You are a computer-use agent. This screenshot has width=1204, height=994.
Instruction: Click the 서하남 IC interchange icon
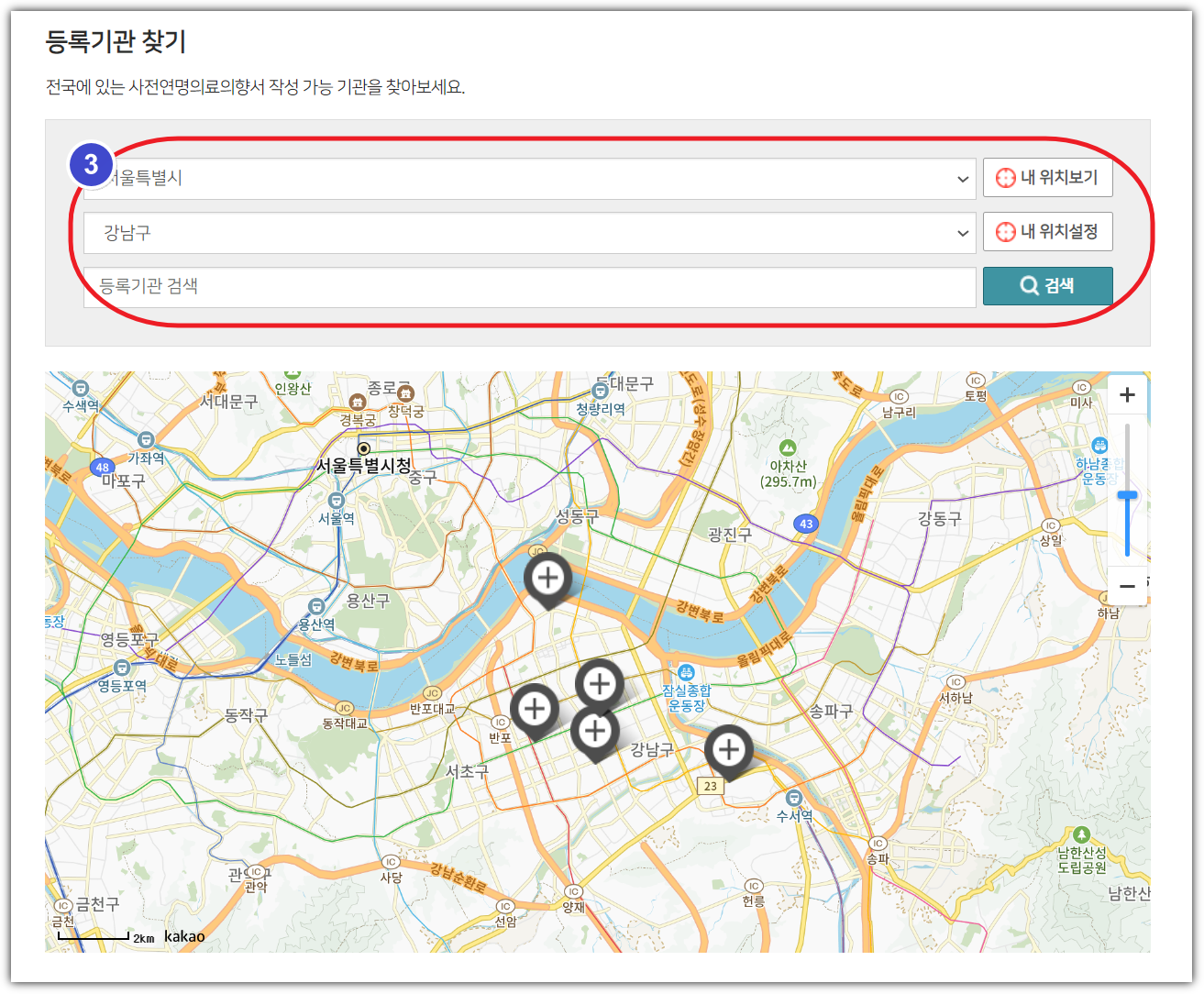click(956, 682)
